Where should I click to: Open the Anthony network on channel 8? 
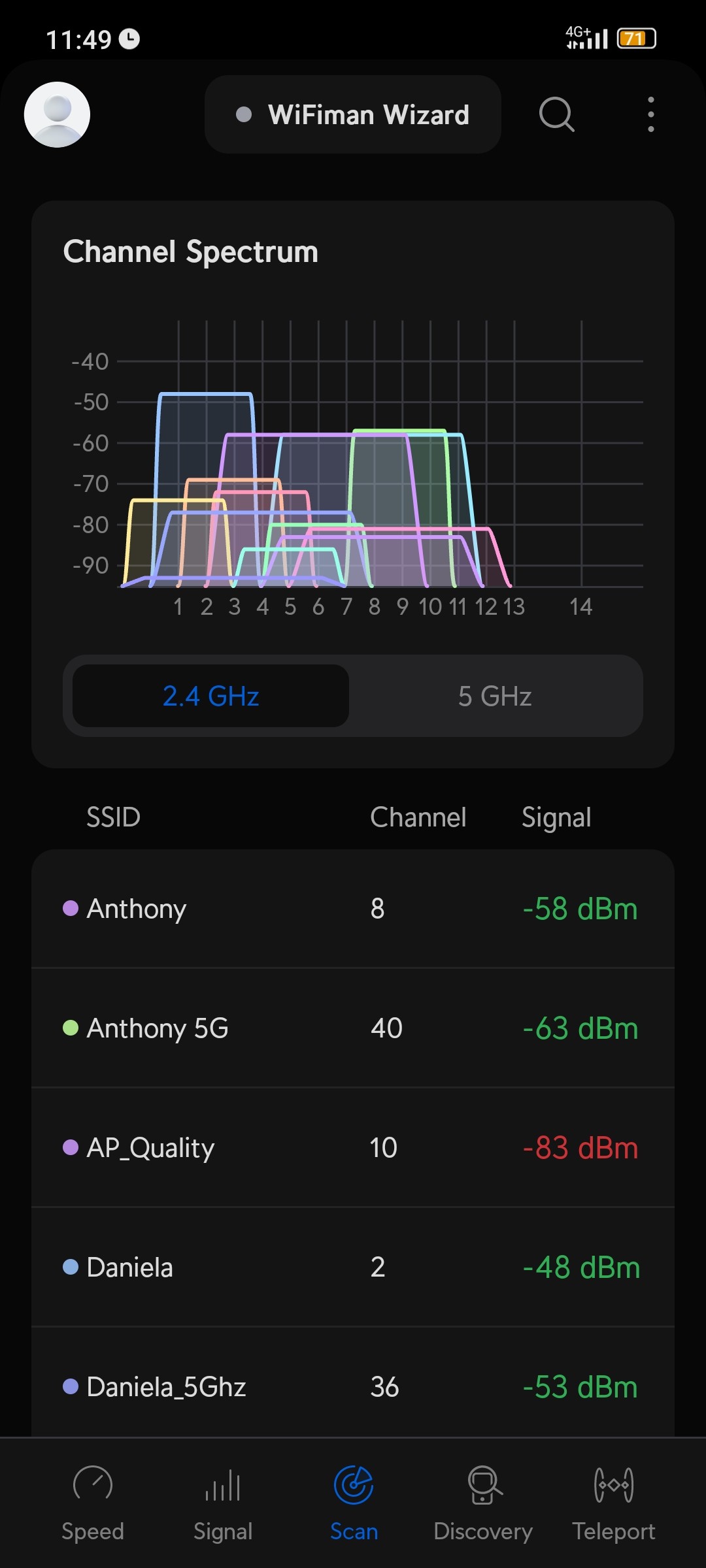pyautogui.click(x=353, y=909)
